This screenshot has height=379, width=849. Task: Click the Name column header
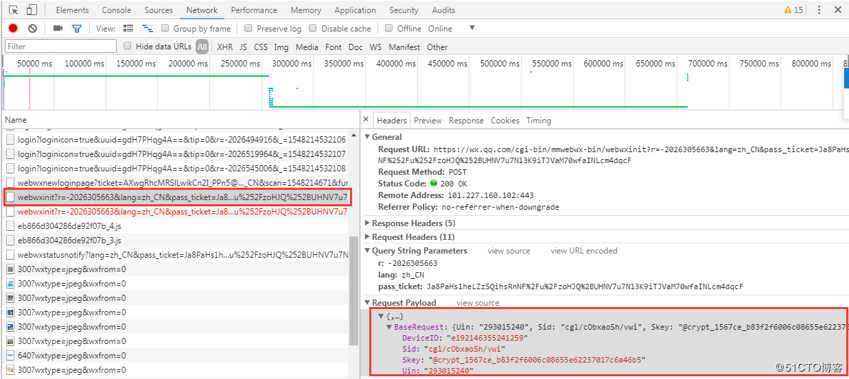[179, 120]
